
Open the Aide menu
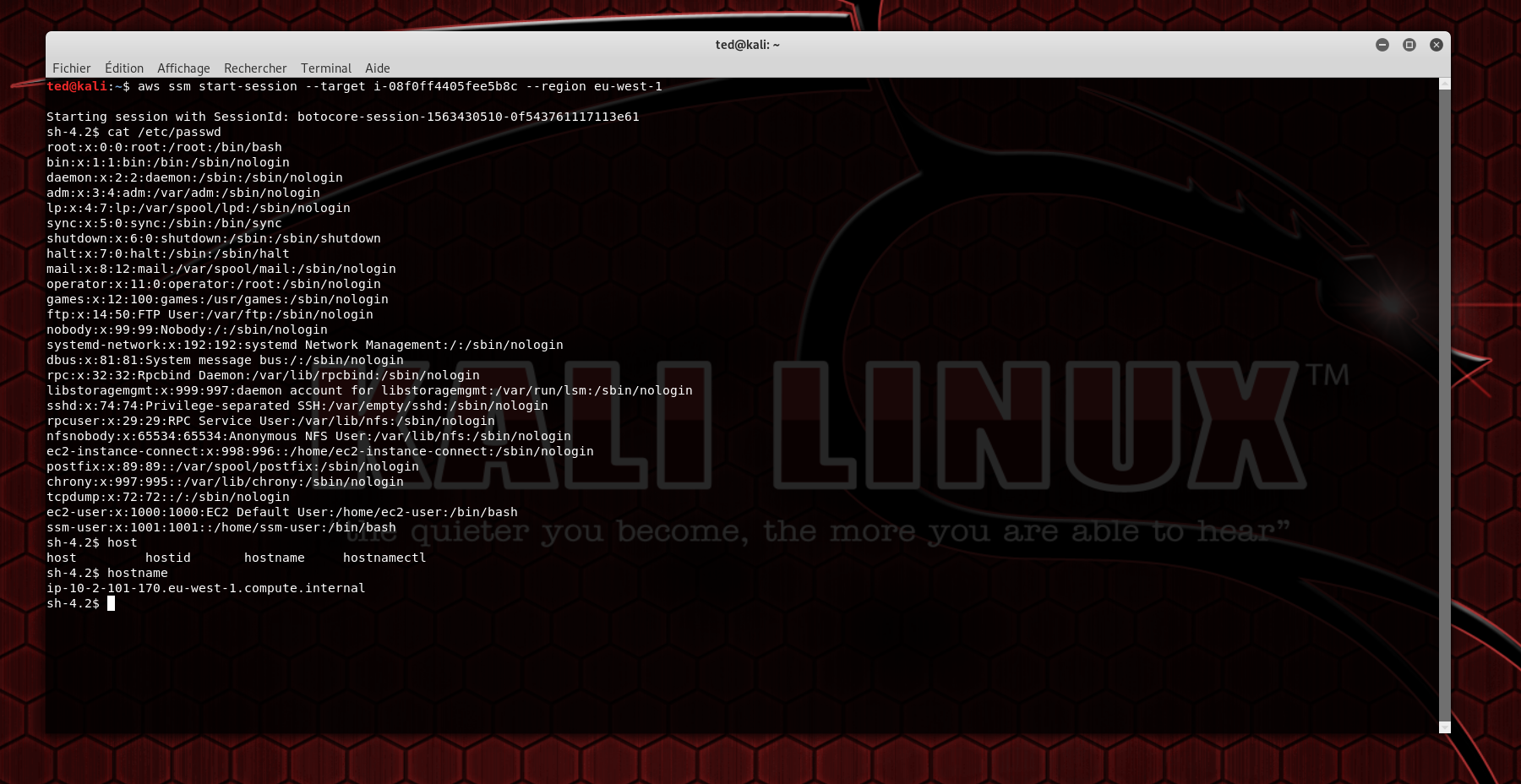tap(378, 68)
